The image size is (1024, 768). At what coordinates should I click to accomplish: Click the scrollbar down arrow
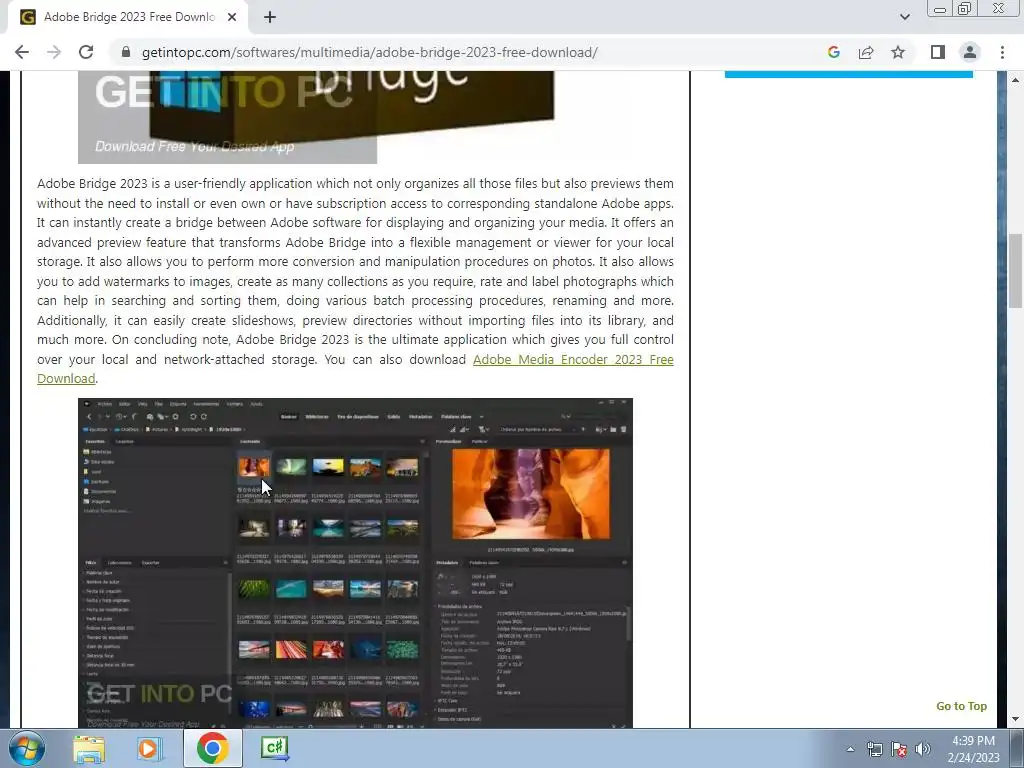tap(1016, 720)
